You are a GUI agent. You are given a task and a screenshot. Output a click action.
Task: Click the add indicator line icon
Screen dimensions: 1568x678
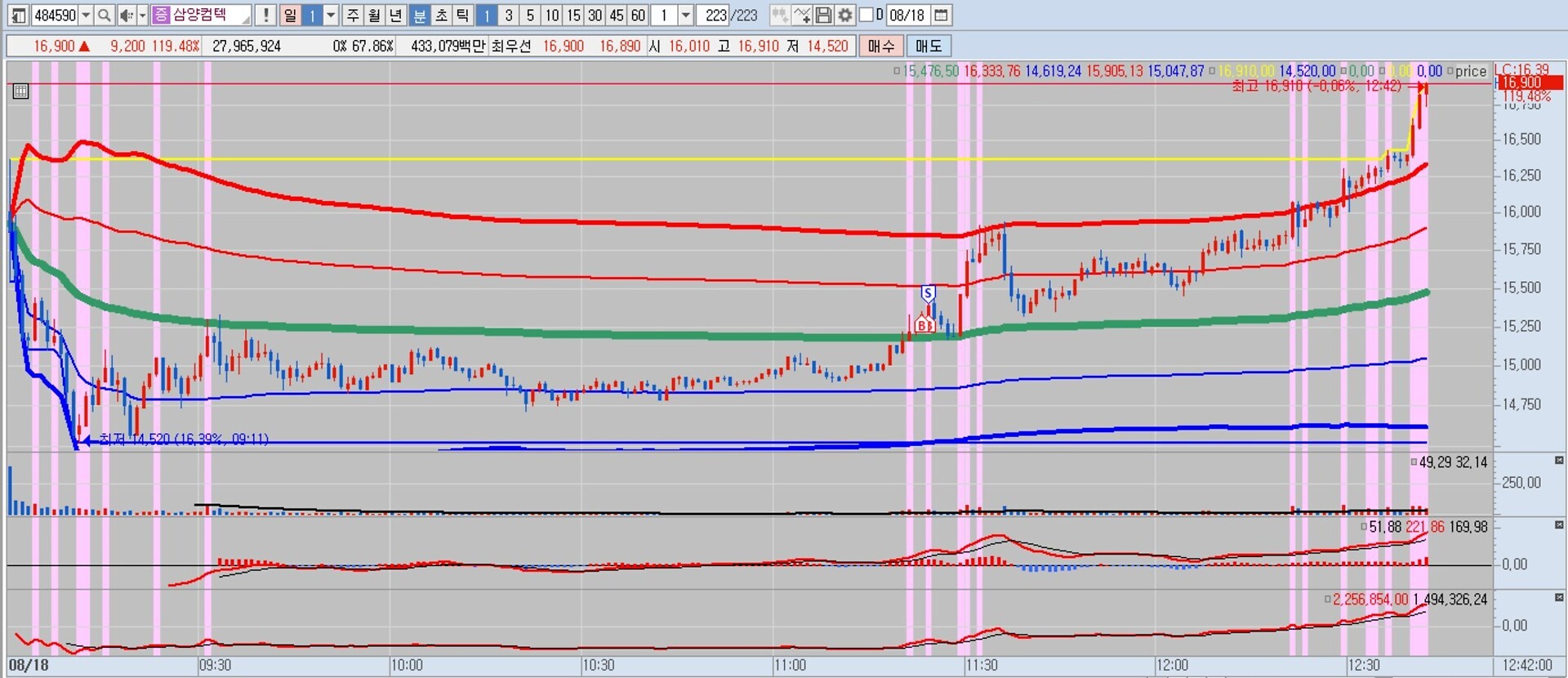pos(802,15)
